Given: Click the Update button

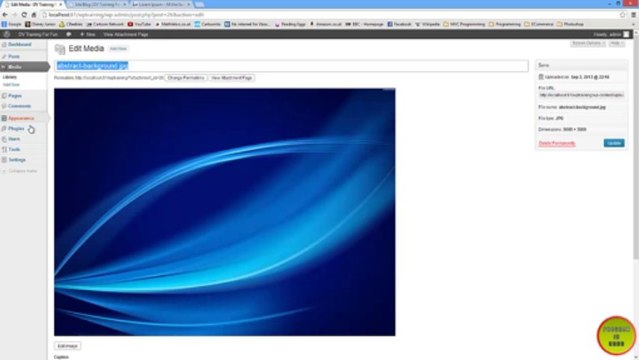Looking at the screenshot, I should point(614,143).
